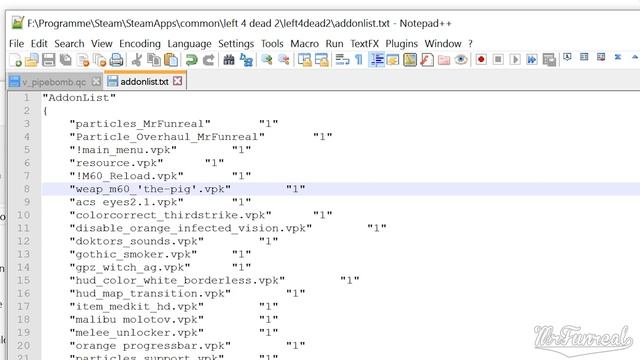Click "Particle_Overhaul_MrFunreal" entry

(167, 137)
